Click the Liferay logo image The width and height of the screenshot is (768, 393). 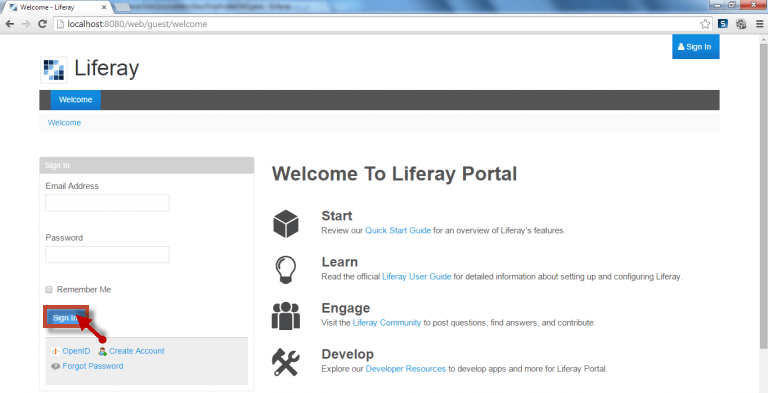[53, 70]
